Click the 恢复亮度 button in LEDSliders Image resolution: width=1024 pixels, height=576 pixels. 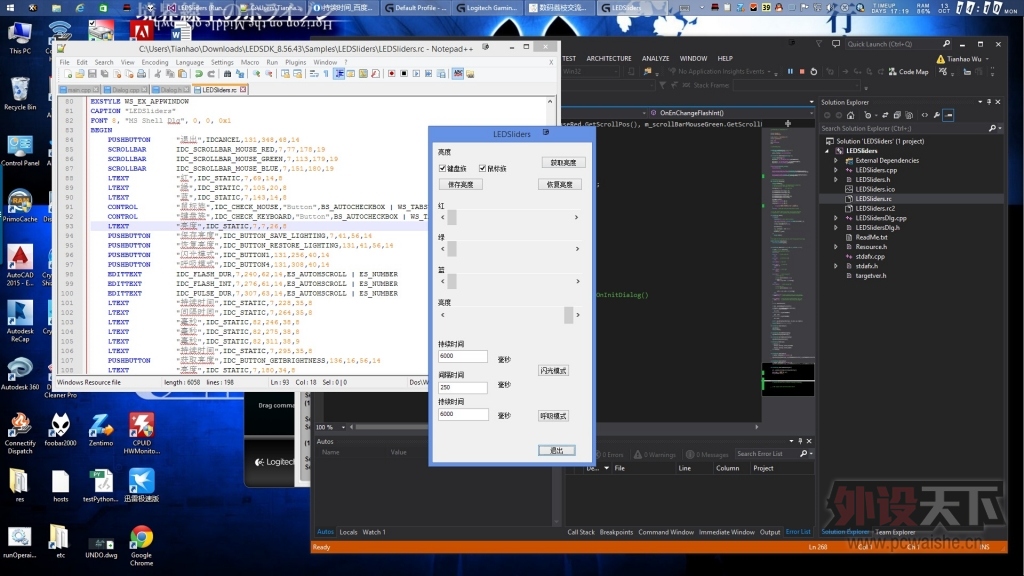click(560, 185)
